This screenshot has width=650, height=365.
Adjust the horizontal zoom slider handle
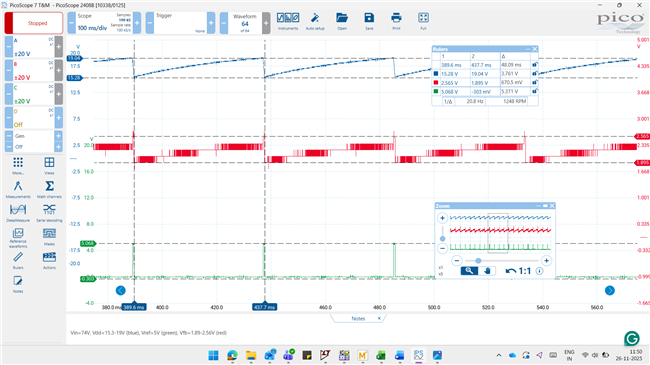pyautogui.click(x=478, y=260)
